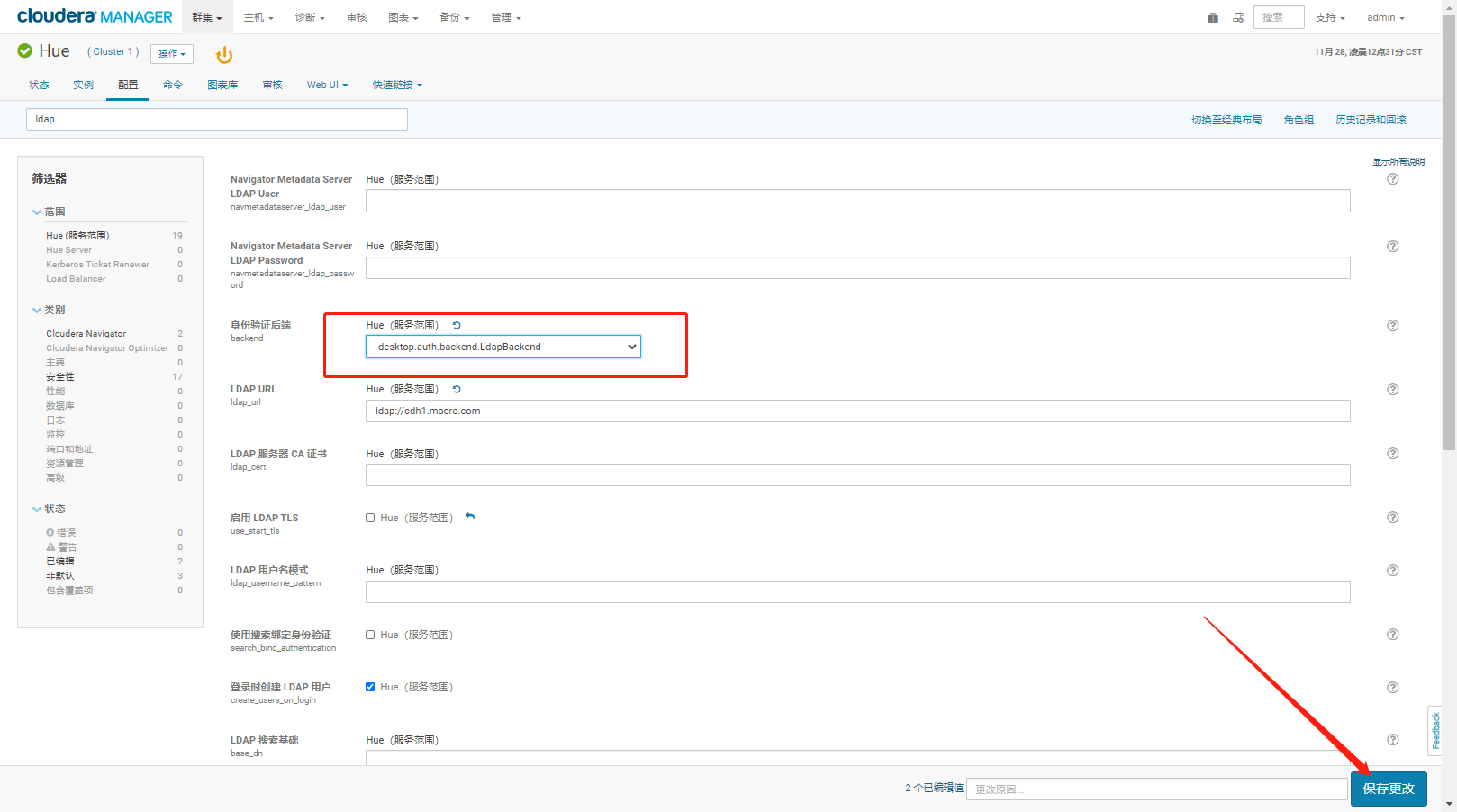Show help for 使用搜索绑定身份验证
1457x812 pixels.
(1393, 635)
